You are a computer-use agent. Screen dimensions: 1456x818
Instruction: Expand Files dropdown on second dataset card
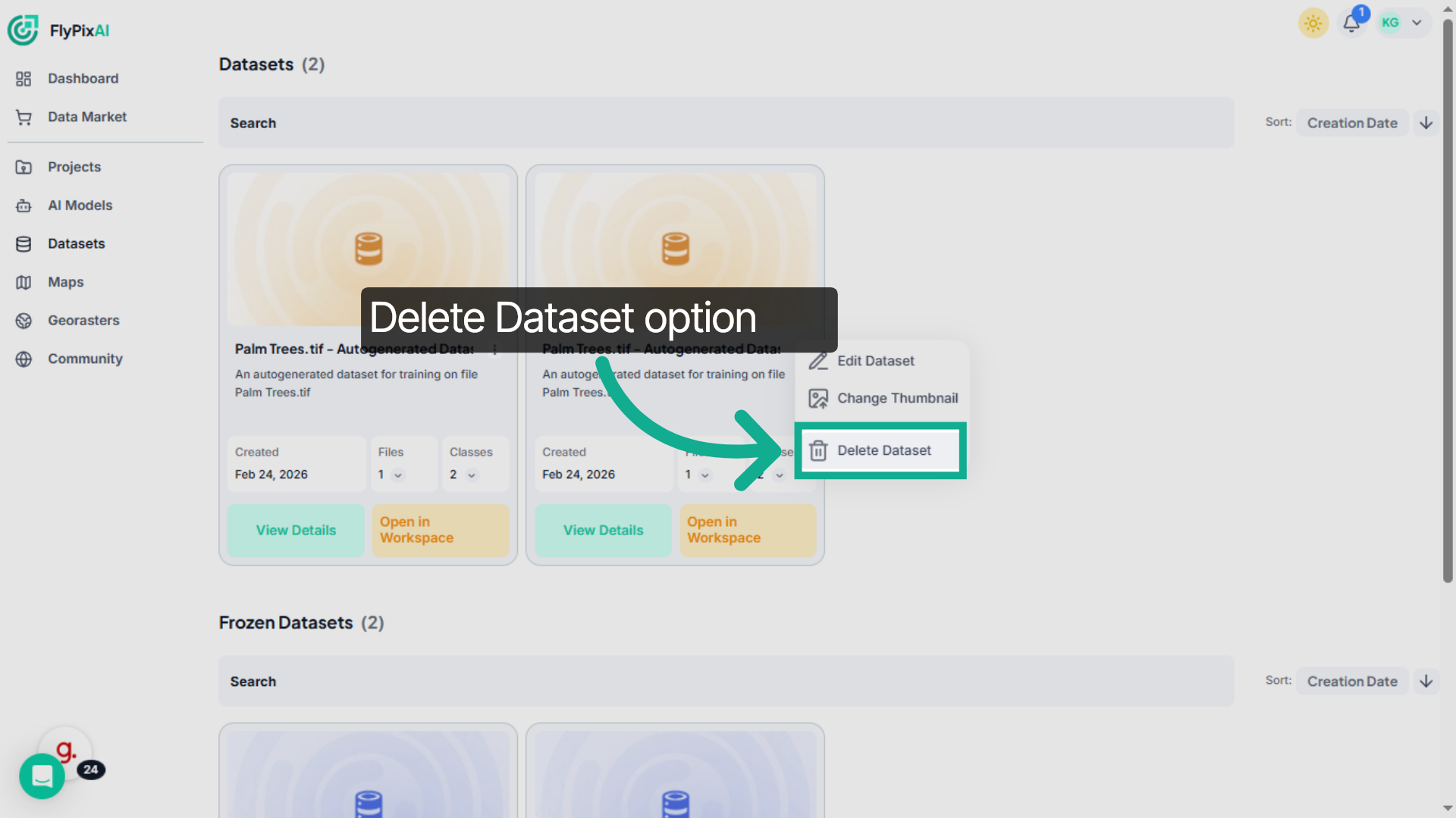pyautogui.click(x=705, y=475)
